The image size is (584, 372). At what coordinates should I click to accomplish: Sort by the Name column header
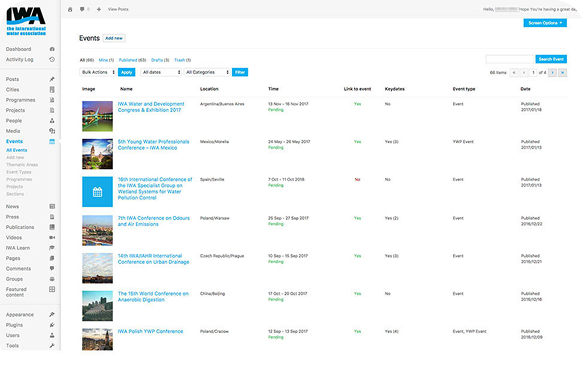tap(126, 89)
